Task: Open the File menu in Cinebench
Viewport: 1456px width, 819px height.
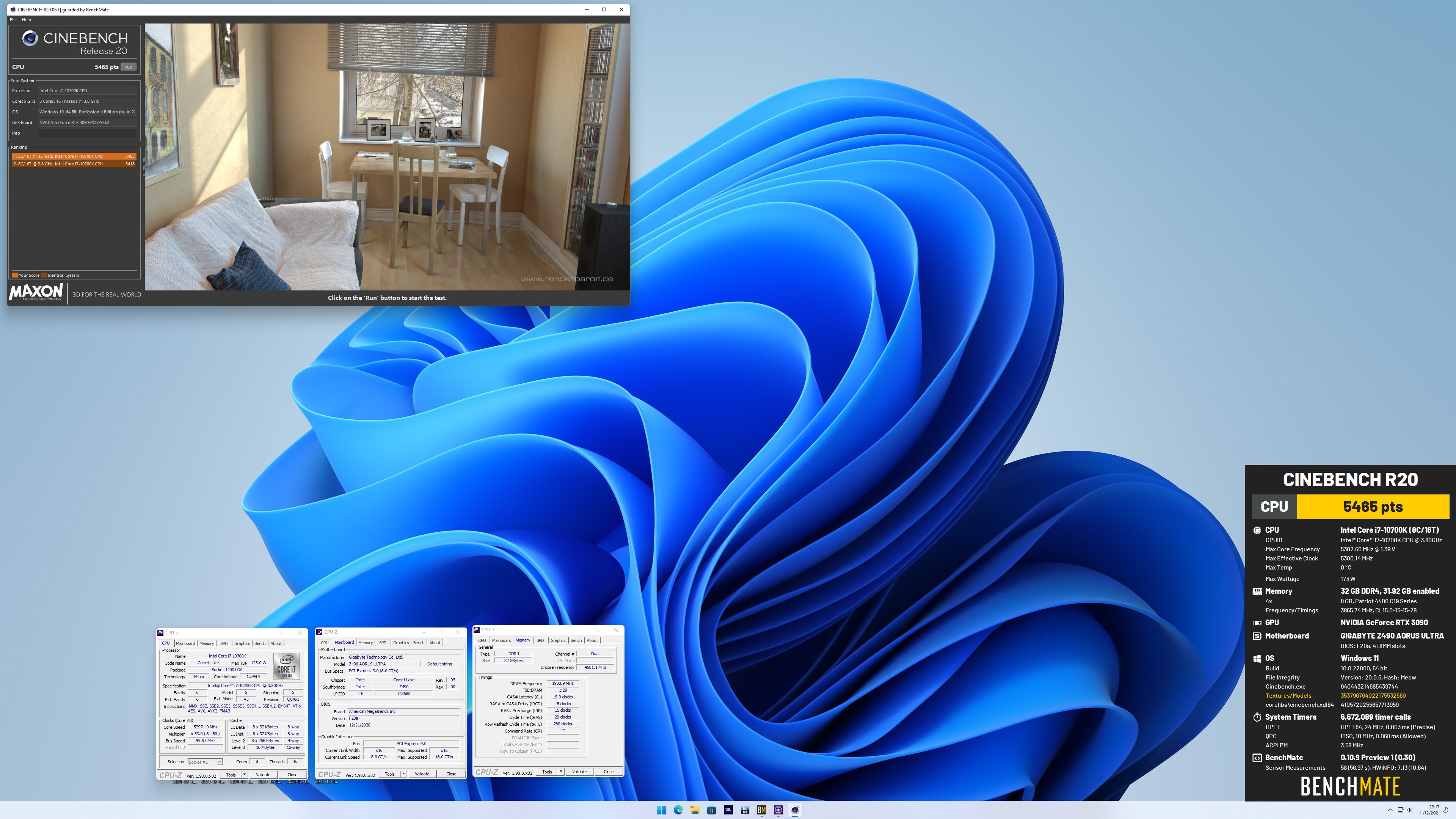Action: pos(13,20)
